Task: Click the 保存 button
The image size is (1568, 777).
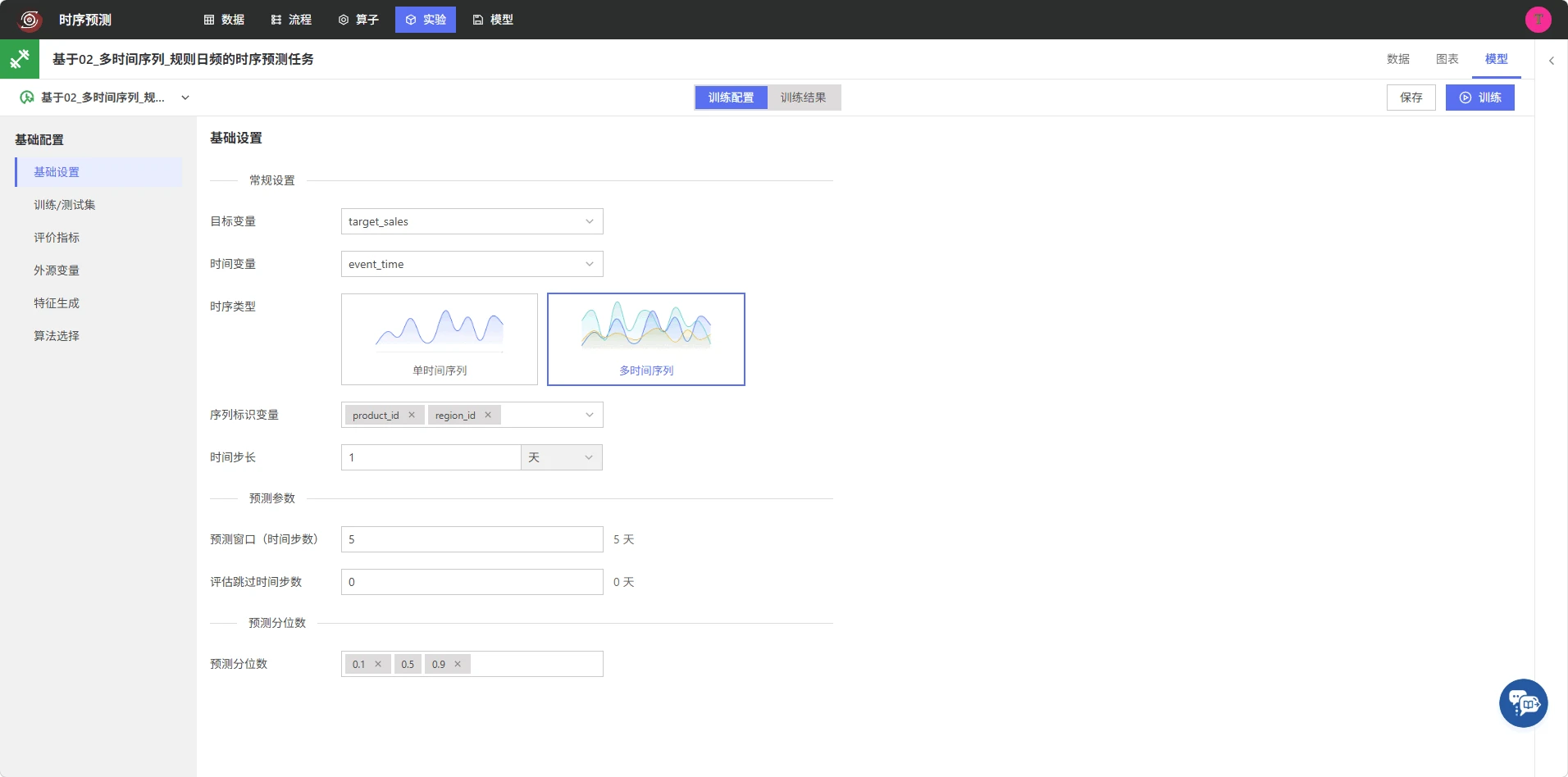Action: (x=1411, y=98)
